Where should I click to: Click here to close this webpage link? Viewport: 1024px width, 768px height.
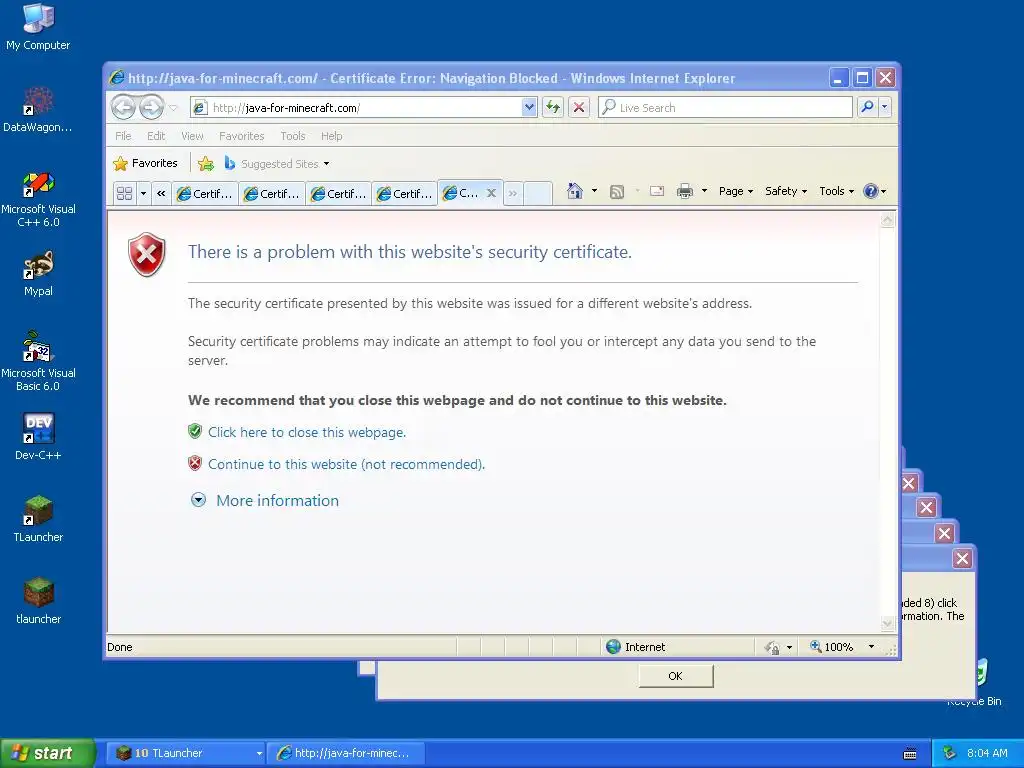307,432
